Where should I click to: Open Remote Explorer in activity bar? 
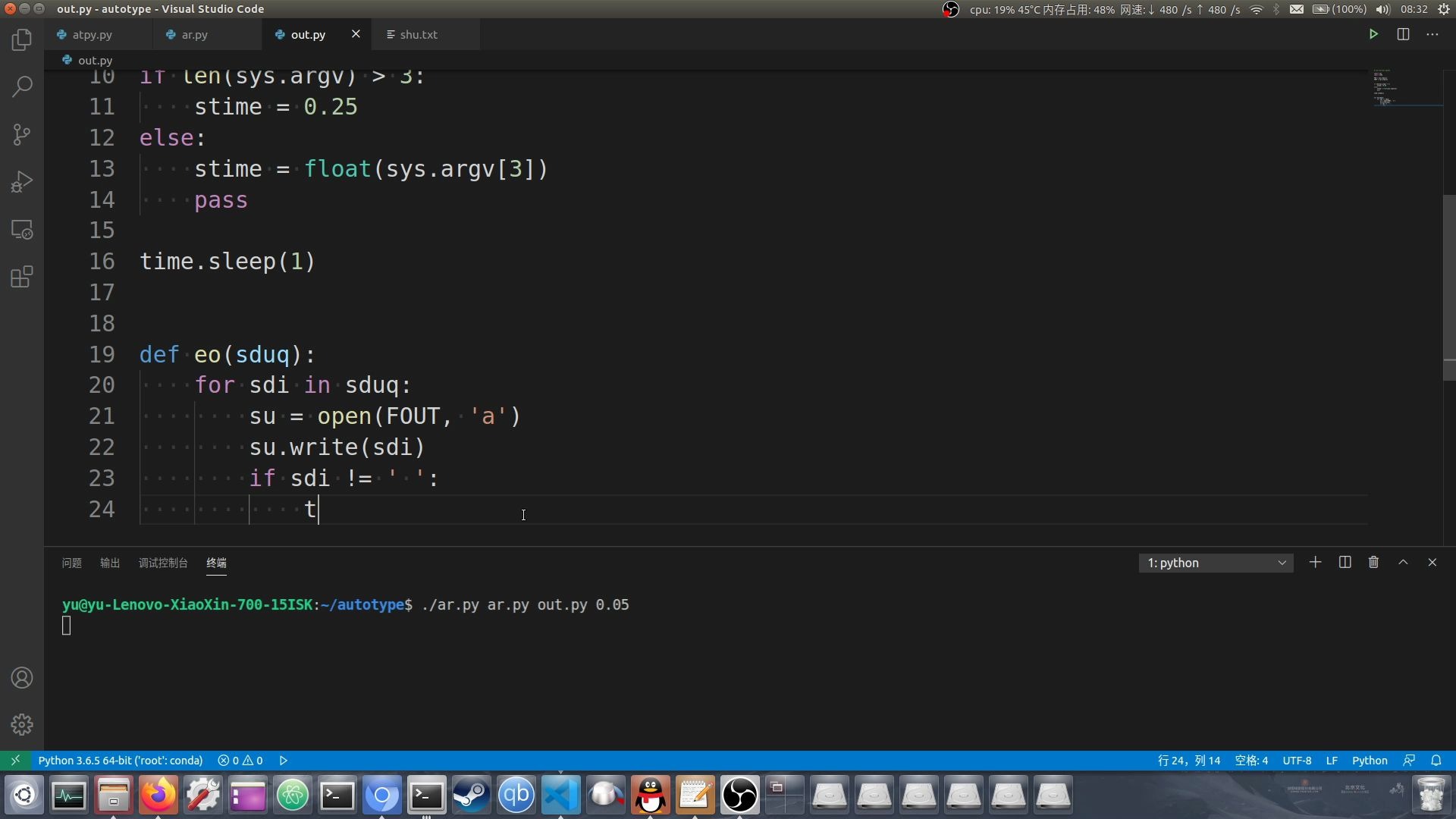(x=22, y=230)
